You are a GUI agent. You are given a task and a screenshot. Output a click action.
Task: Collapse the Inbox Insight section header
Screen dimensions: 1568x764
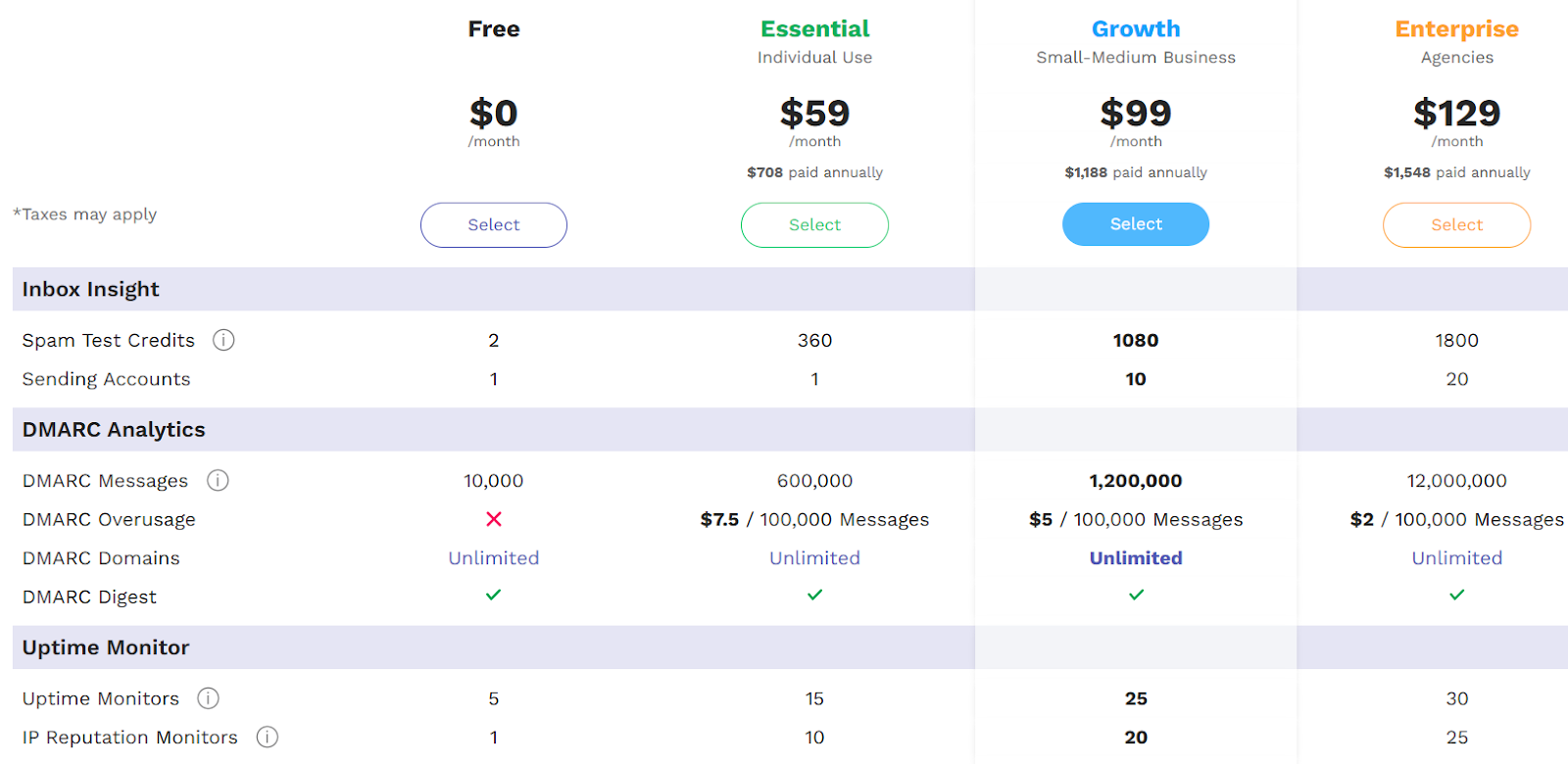(90, 289)
